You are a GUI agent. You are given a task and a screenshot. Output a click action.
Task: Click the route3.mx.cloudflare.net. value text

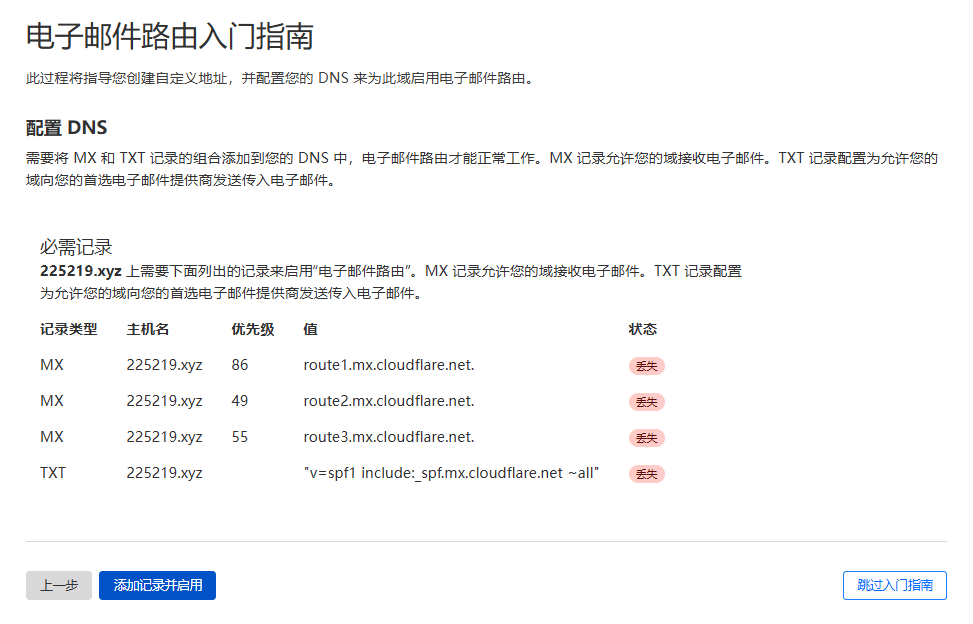[x=389, y=437]
